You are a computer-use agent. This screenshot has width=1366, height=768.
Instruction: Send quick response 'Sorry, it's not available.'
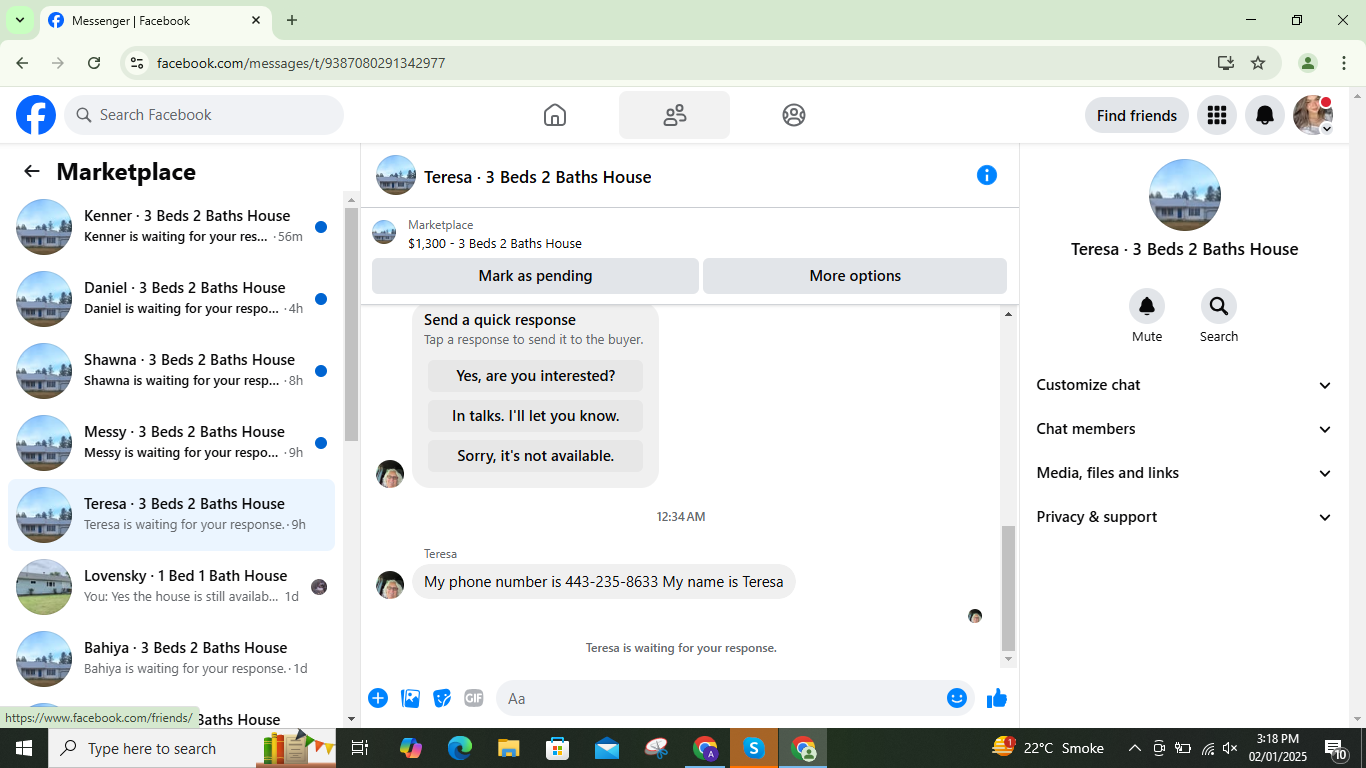pyautogui.click(x=535, y=456)
